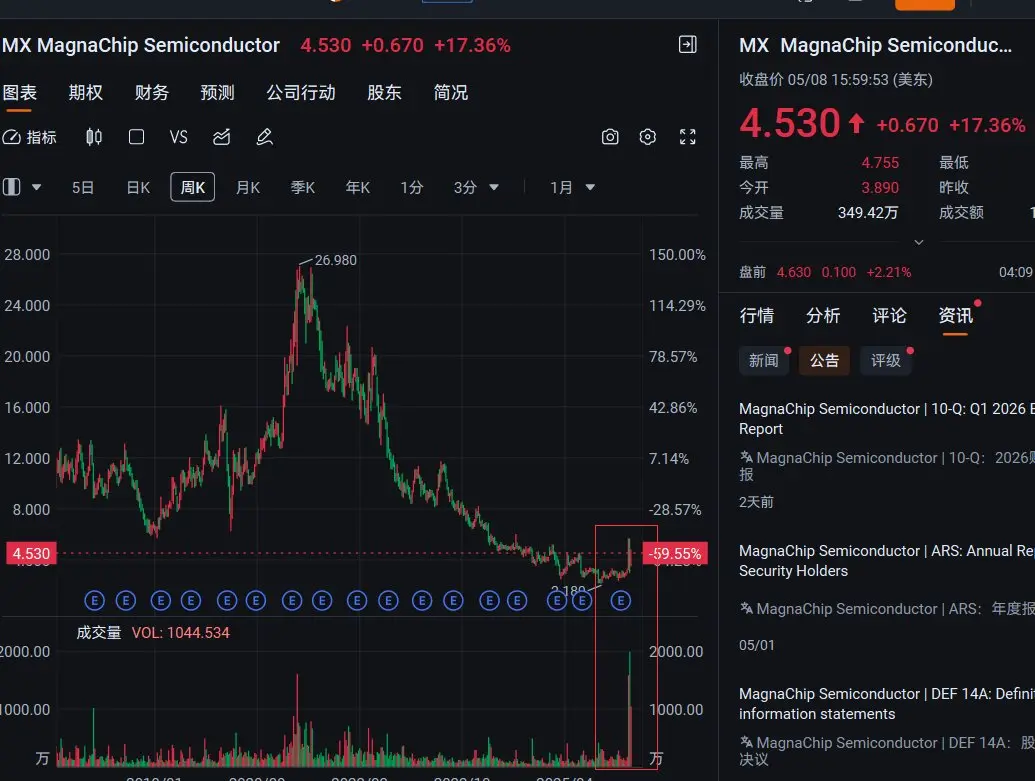Screen dimensions: 1035x781
Task: Click the last earnings E marker
Action: pyautogui.click(x=620, y=601)
